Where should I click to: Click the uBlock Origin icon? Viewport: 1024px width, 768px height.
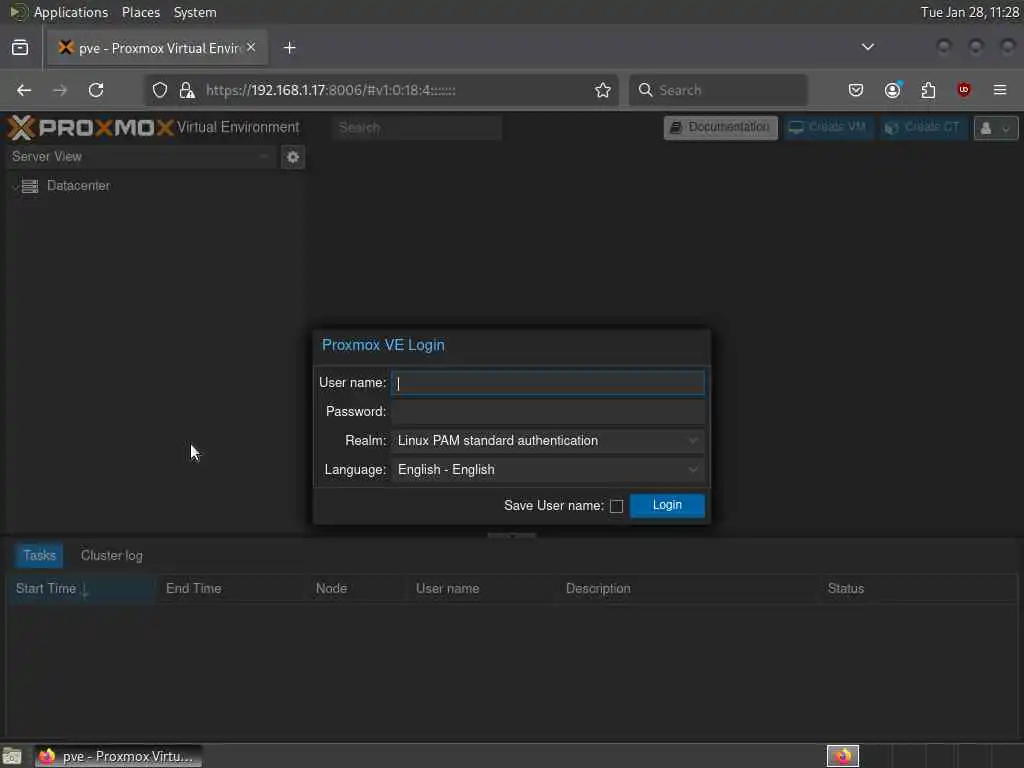point(964,90)
